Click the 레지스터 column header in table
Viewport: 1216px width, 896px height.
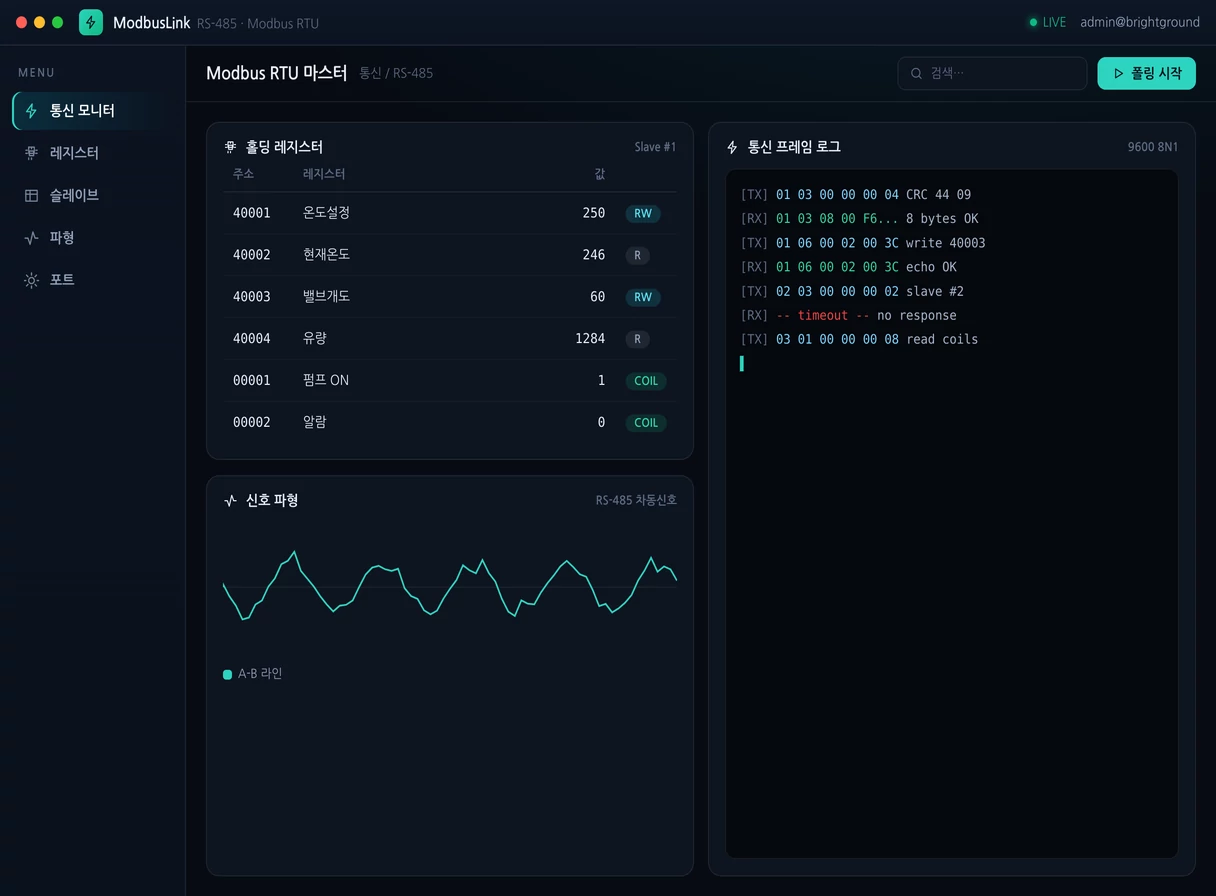[x=324, y=174]
